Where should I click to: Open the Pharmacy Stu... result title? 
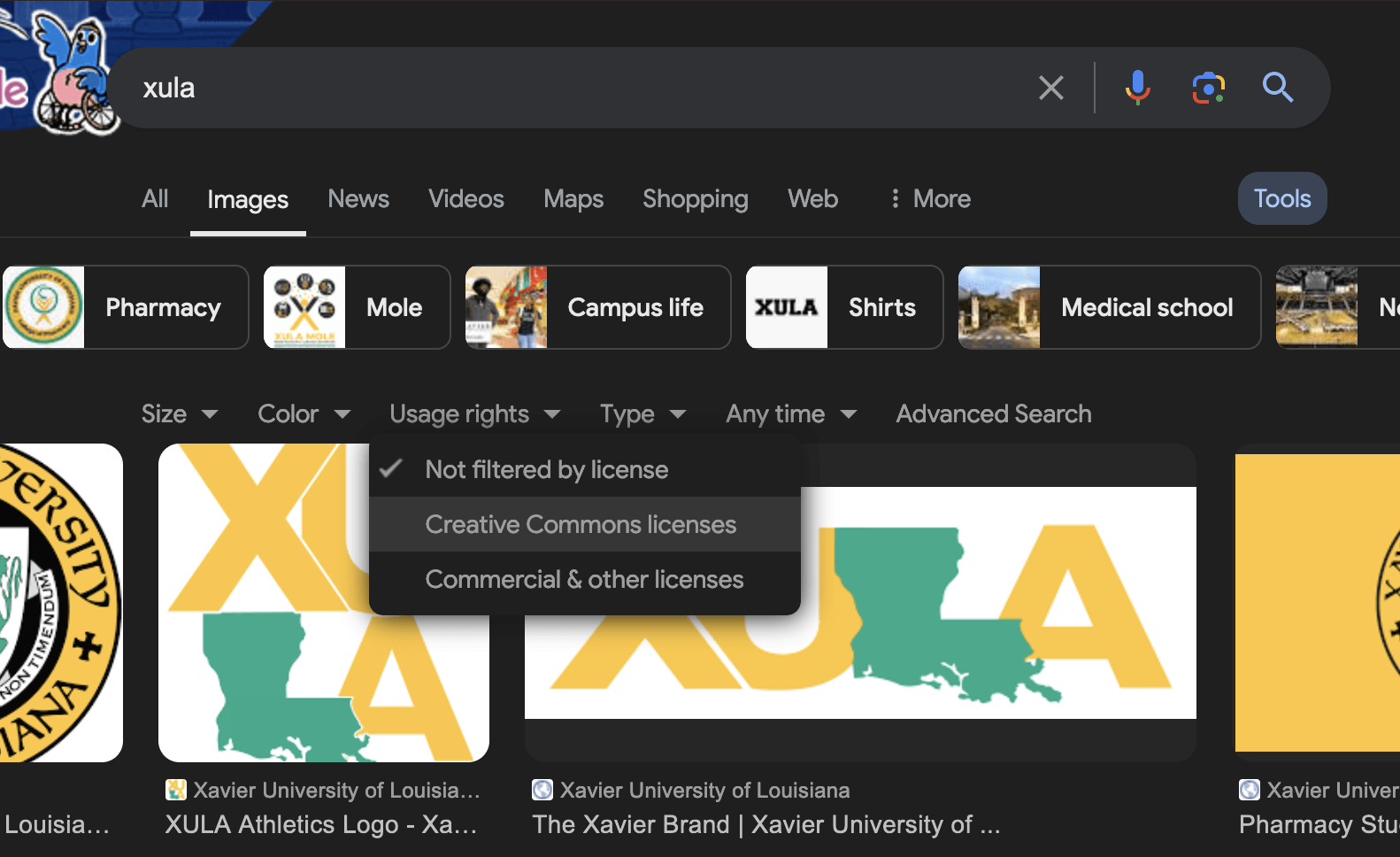(1319, 824)
